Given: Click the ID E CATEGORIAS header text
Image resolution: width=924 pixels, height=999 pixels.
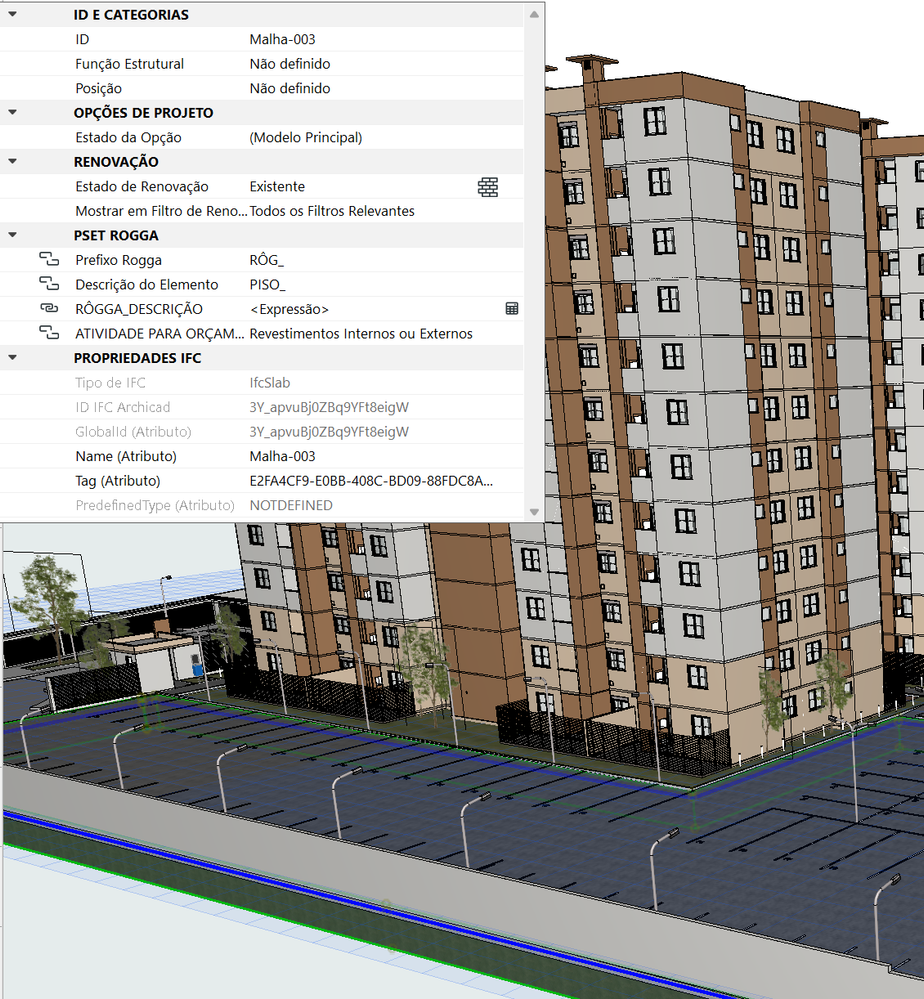Looking at the screenshot, I should point(131,15).
